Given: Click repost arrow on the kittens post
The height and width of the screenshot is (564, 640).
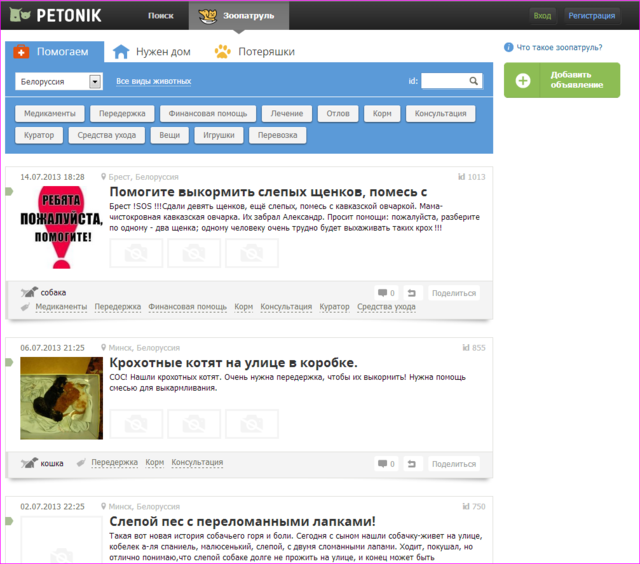Looking at the screenshot, I should point(414,464).
